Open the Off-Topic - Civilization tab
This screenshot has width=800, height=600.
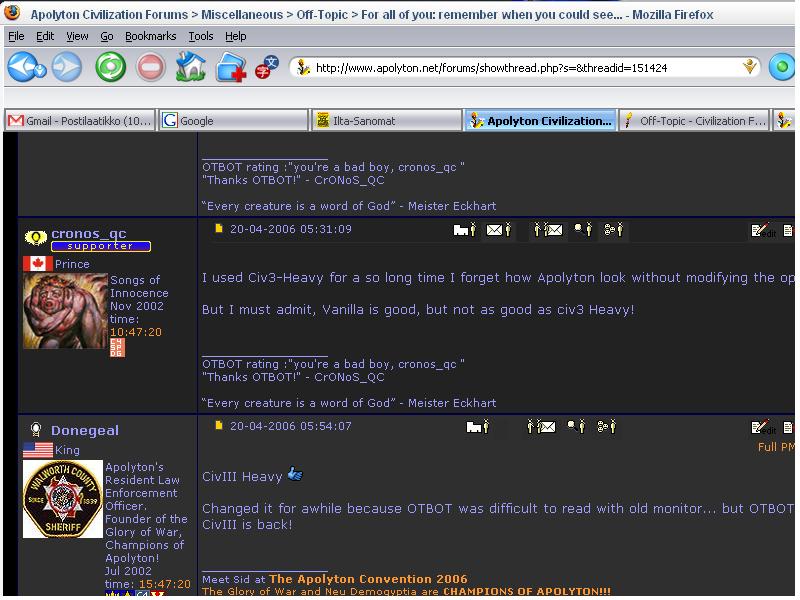pyautogui.click(x=694, y=121)
